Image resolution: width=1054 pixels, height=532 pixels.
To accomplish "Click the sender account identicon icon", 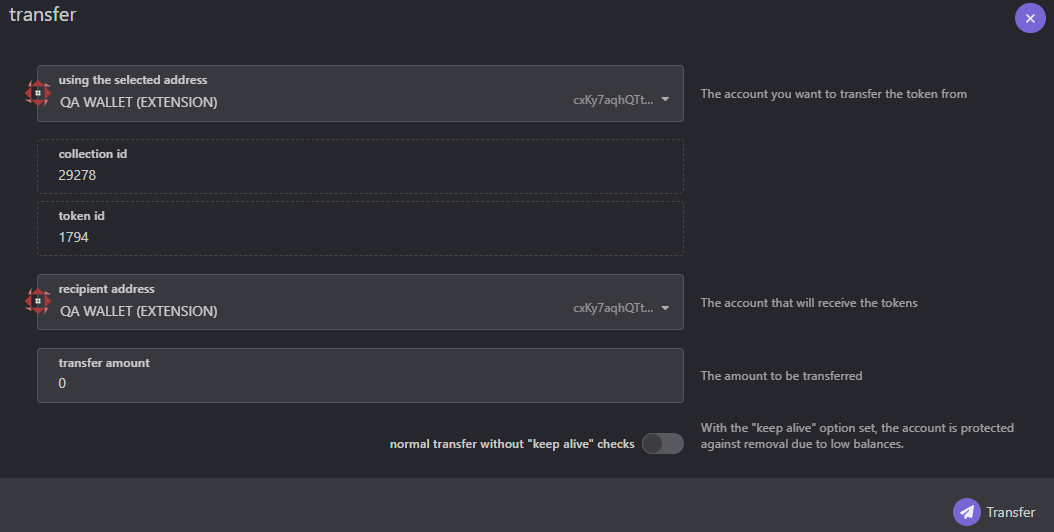I will (38, 93).
